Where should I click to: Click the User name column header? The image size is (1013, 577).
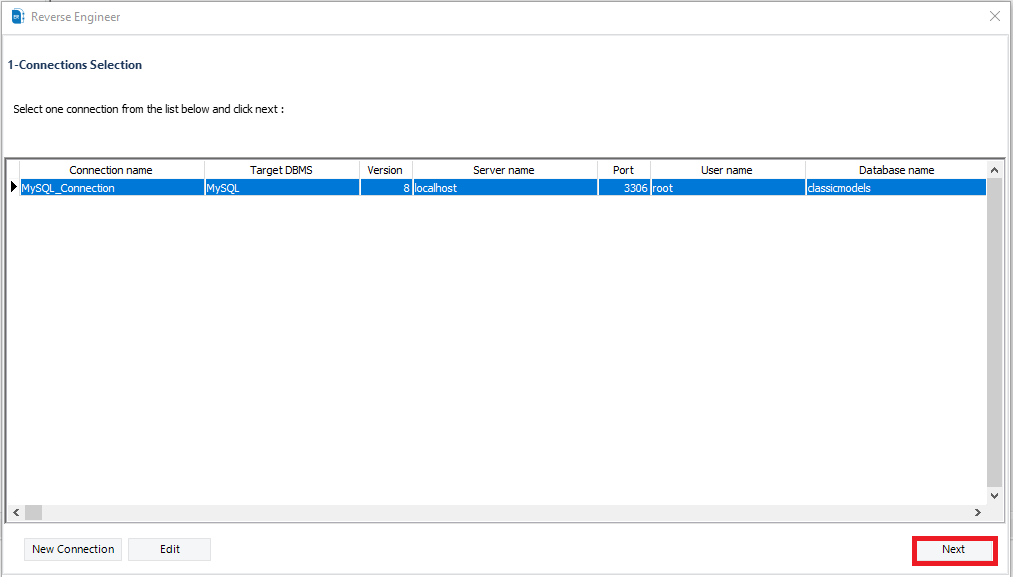(x=727, y=169)
